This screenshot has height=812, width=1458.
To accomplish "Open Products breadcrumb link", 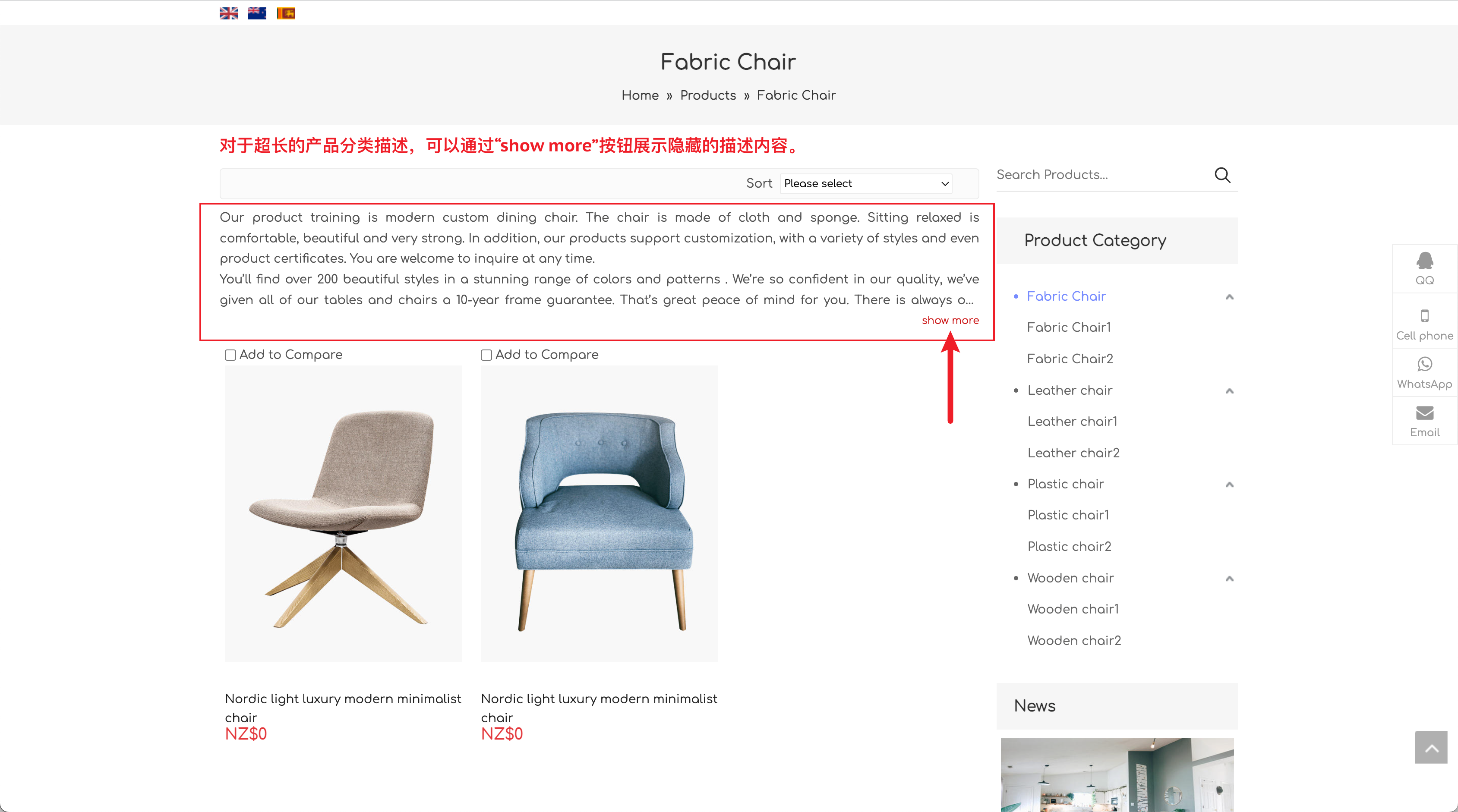I will click(x=708, y=95).
